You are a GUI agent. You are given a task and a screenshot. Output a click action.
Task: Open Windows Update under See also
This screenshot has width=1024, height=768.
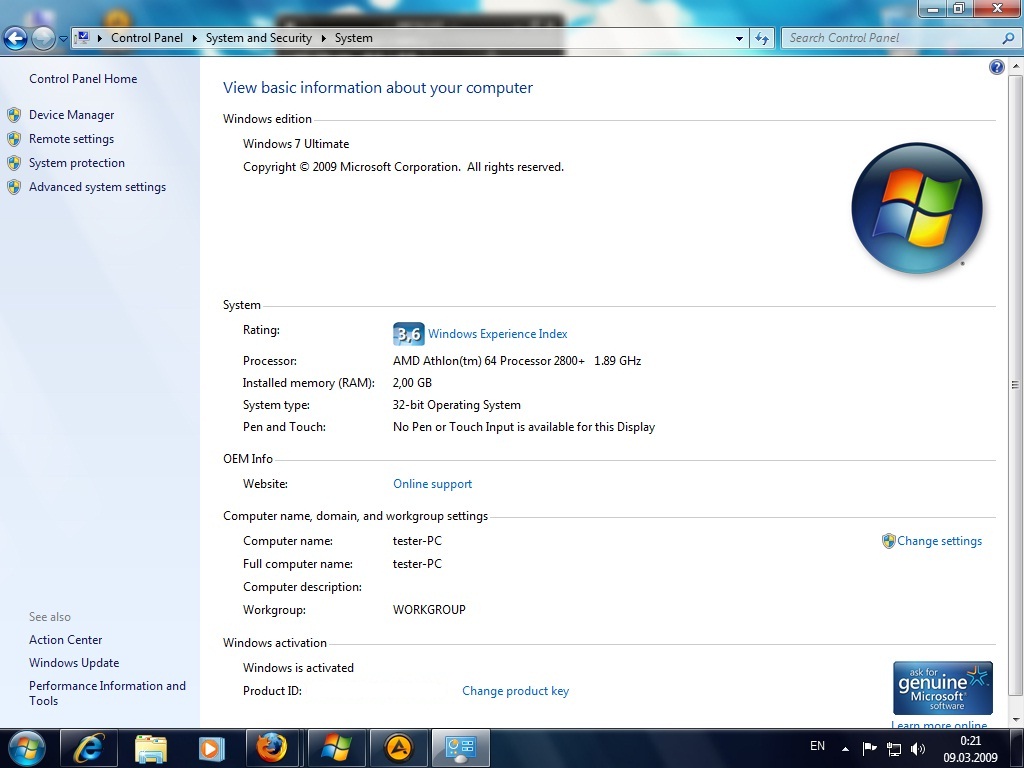pos(74,663)
